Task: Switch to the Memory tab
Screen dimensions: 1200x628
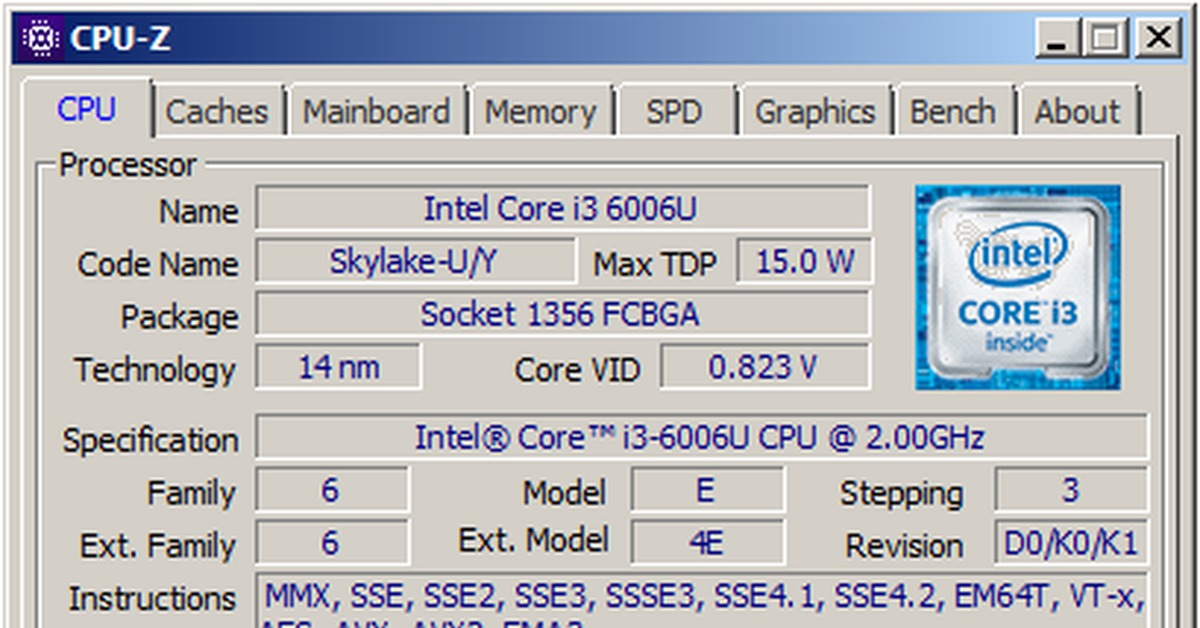Action: pos(542,112)
